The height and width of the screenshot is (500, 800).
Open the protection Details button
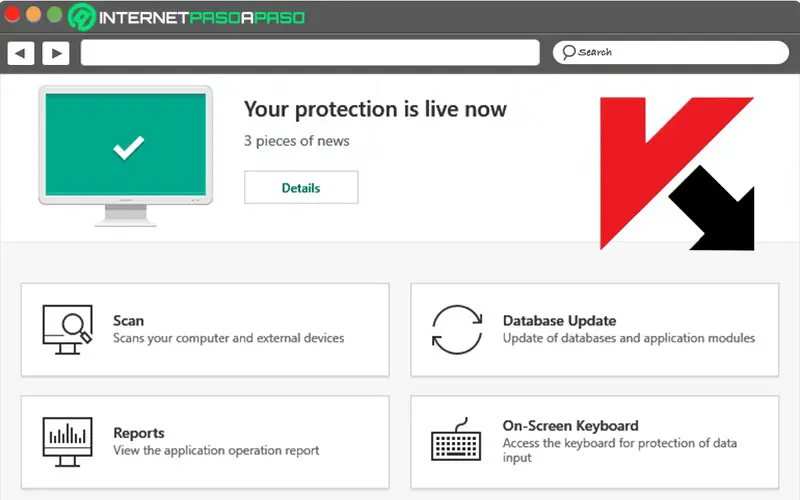(x=301, y=187)
